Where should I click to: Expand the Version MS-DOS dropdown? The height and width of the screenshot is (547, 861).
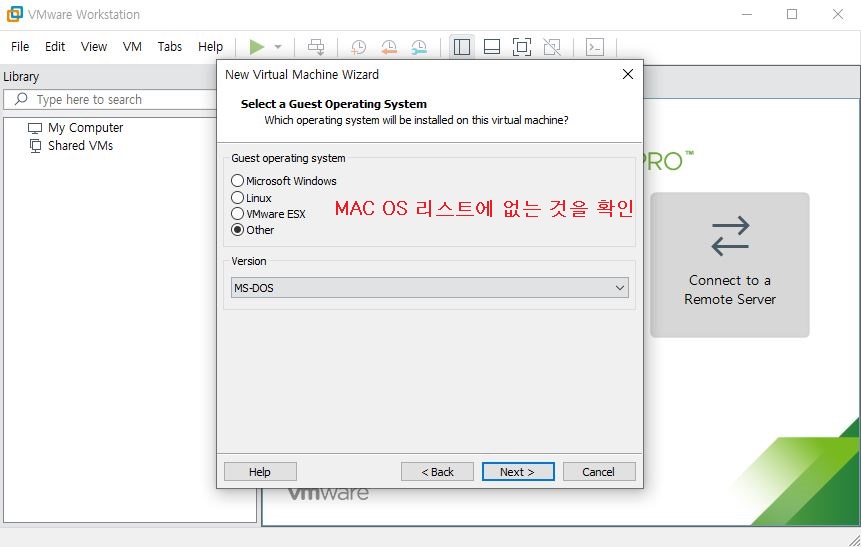click(430, 288)
